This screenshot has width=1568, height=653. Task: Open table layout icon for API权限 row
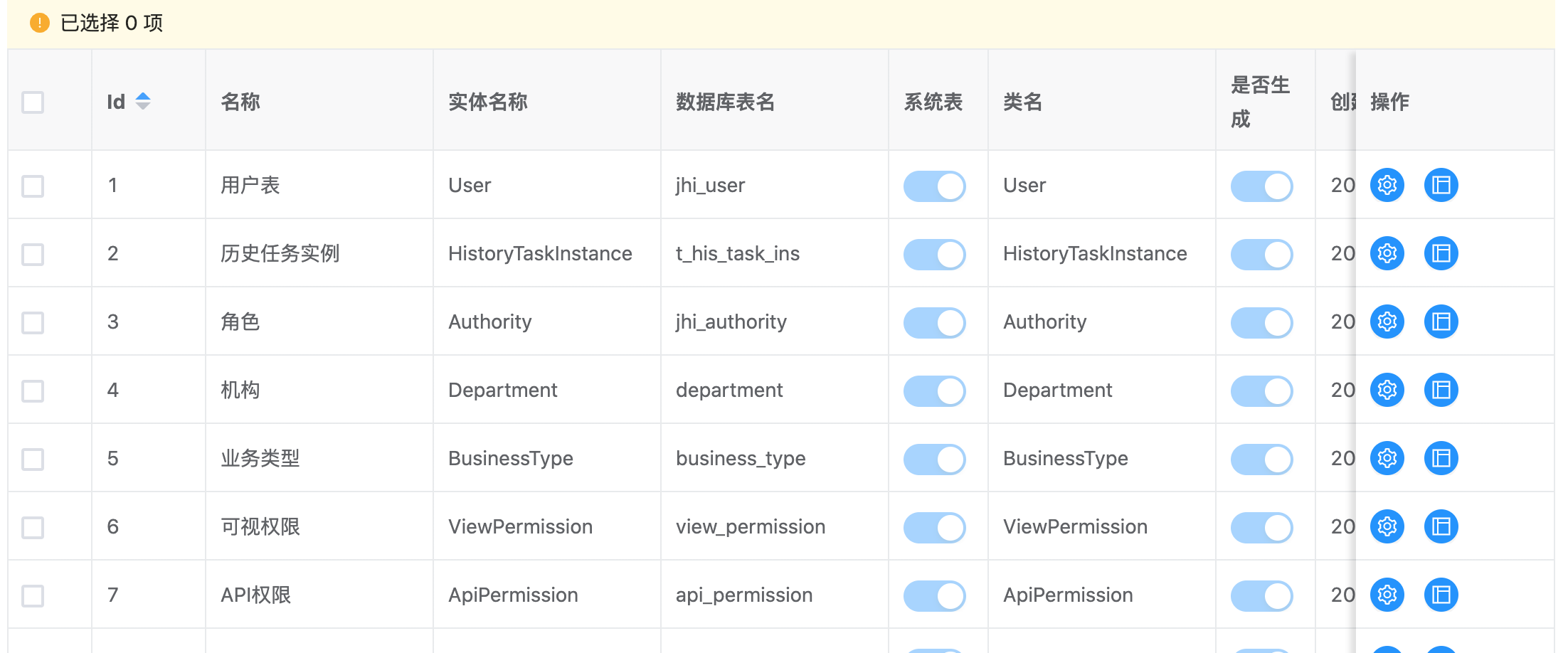click(1441, 595)
